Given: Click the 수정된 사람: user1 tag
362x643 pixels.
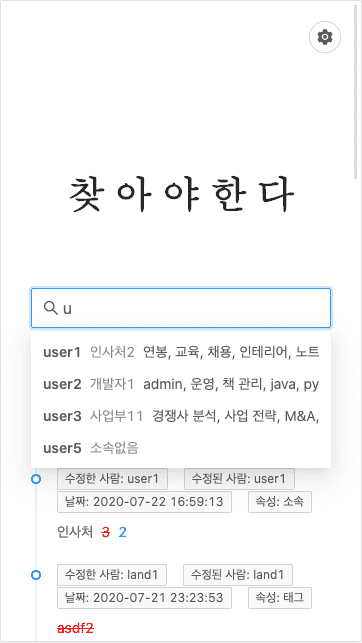Looking at the screenshot, I should click(x=239, y=479).
